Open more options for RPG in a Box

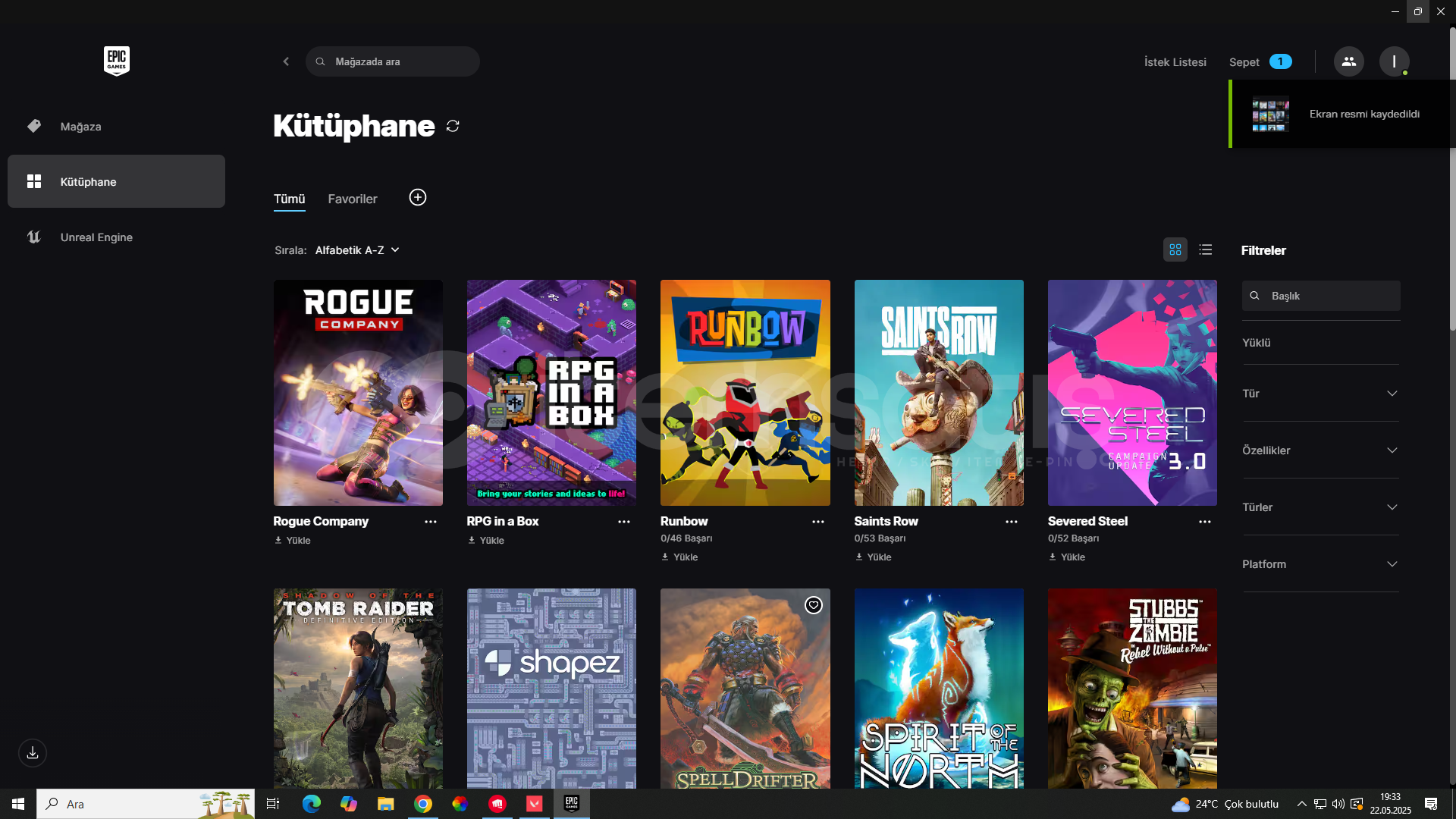point(624,522)
